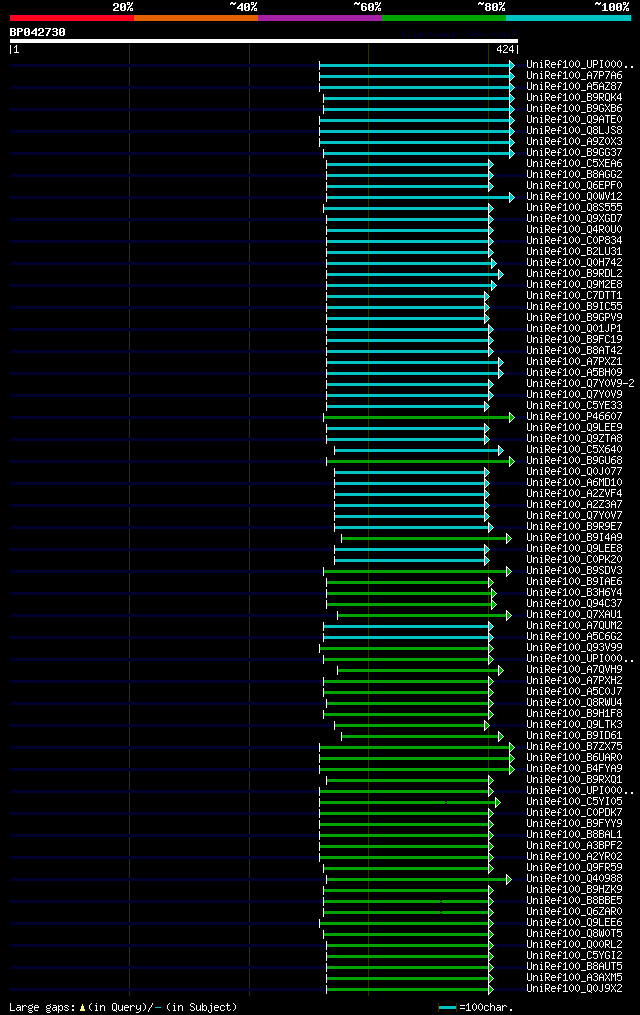Select the UniRef100_B9IAE6 label

(574, 582)
